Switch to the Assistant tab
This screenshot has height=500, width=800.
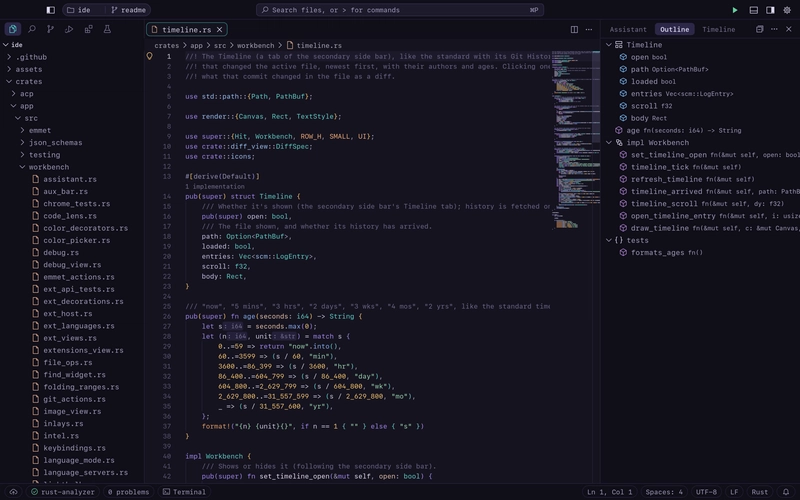628,29
